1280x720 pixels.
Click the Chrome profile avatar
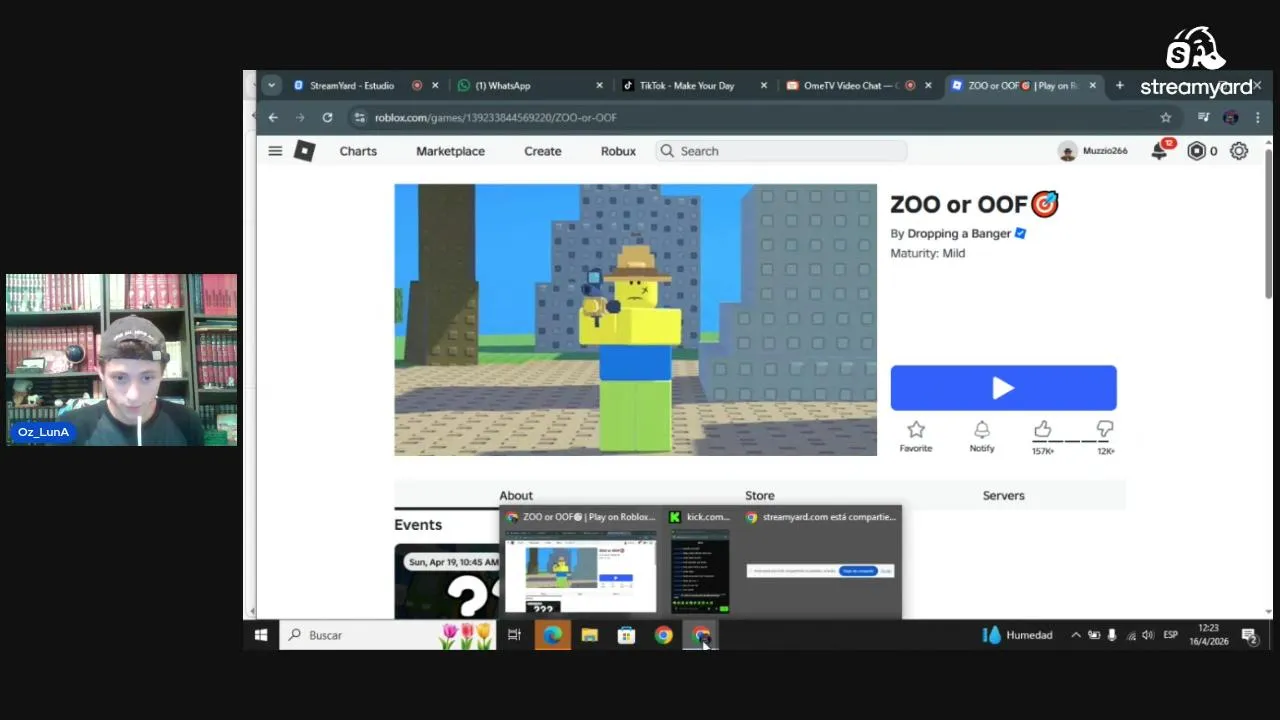point(1231,117)
